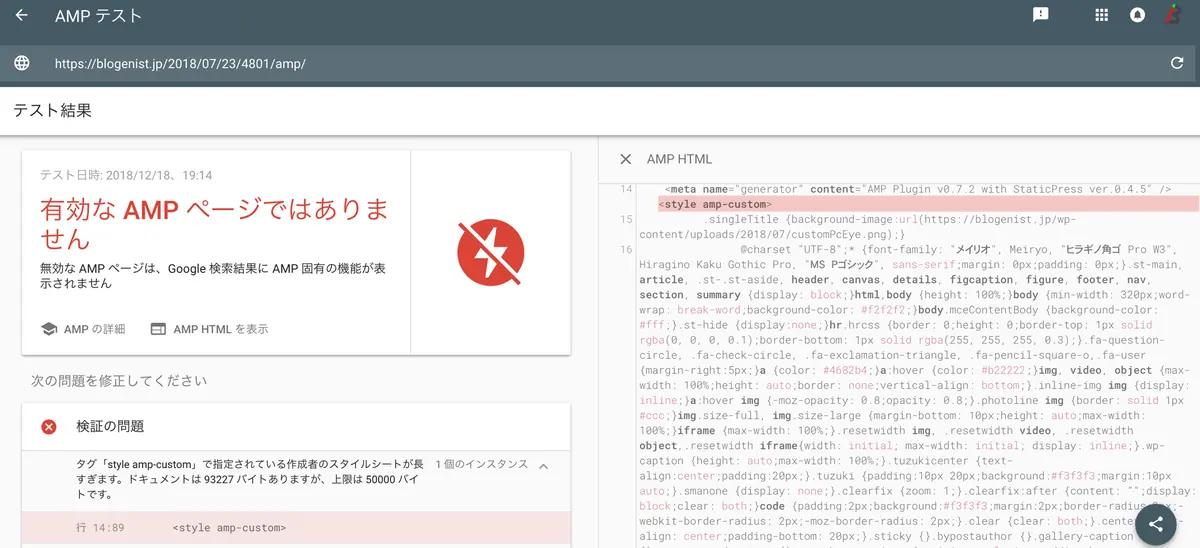Open the notifications bell

[x=1137, y=15]
